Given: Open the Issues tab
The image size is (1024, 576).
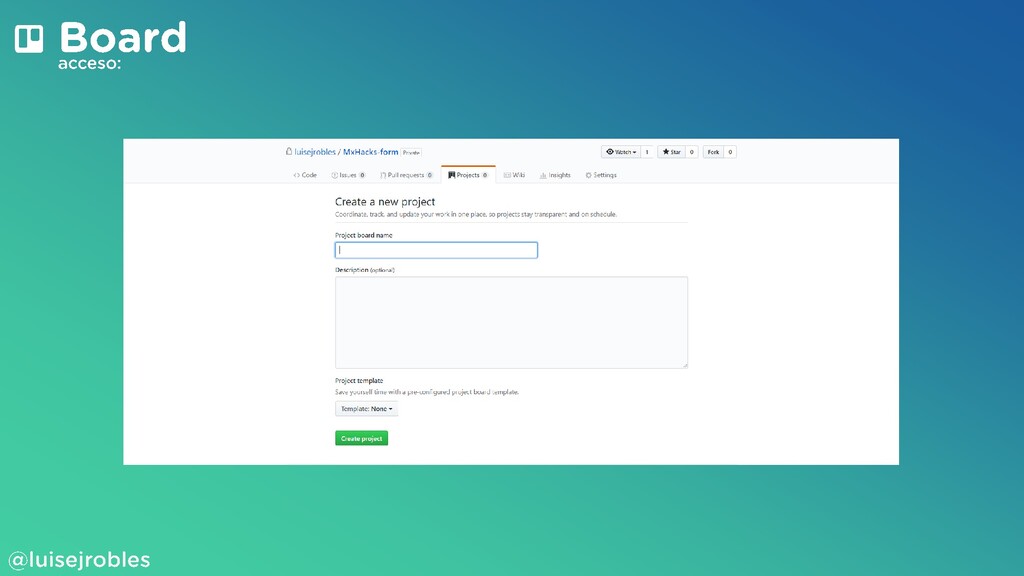Looking at the screenshot, I should pos(348,175).
